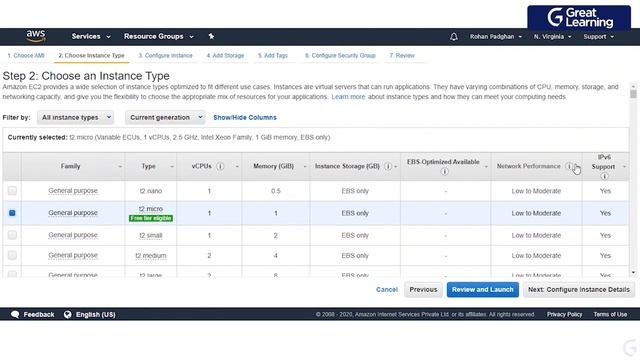Screen dimensions: 640x360
Task: Open the Resource Groups menu
Action: pyautogui.click(x=159, y=36)
